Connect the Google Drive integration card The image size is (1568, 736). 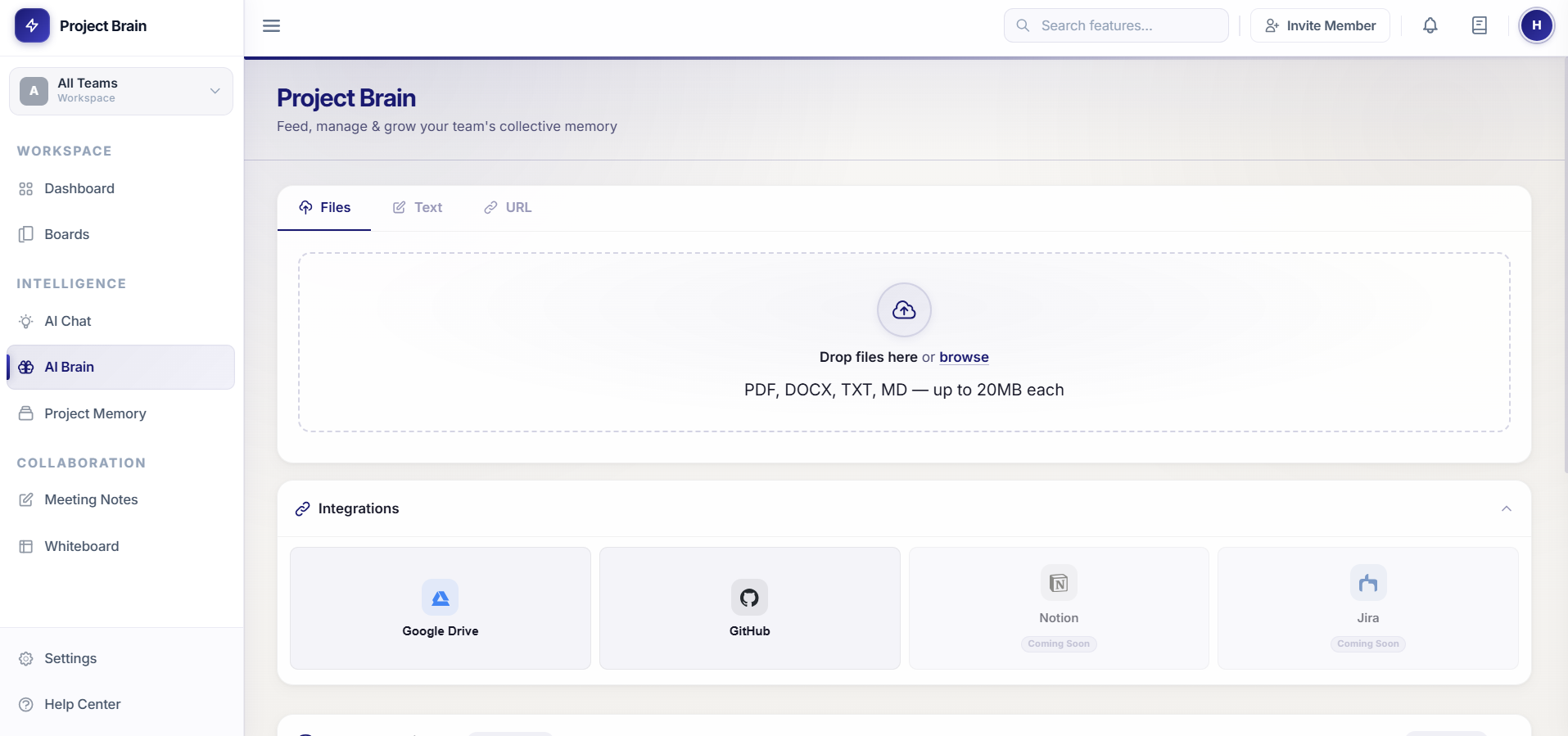pos(441,608)
